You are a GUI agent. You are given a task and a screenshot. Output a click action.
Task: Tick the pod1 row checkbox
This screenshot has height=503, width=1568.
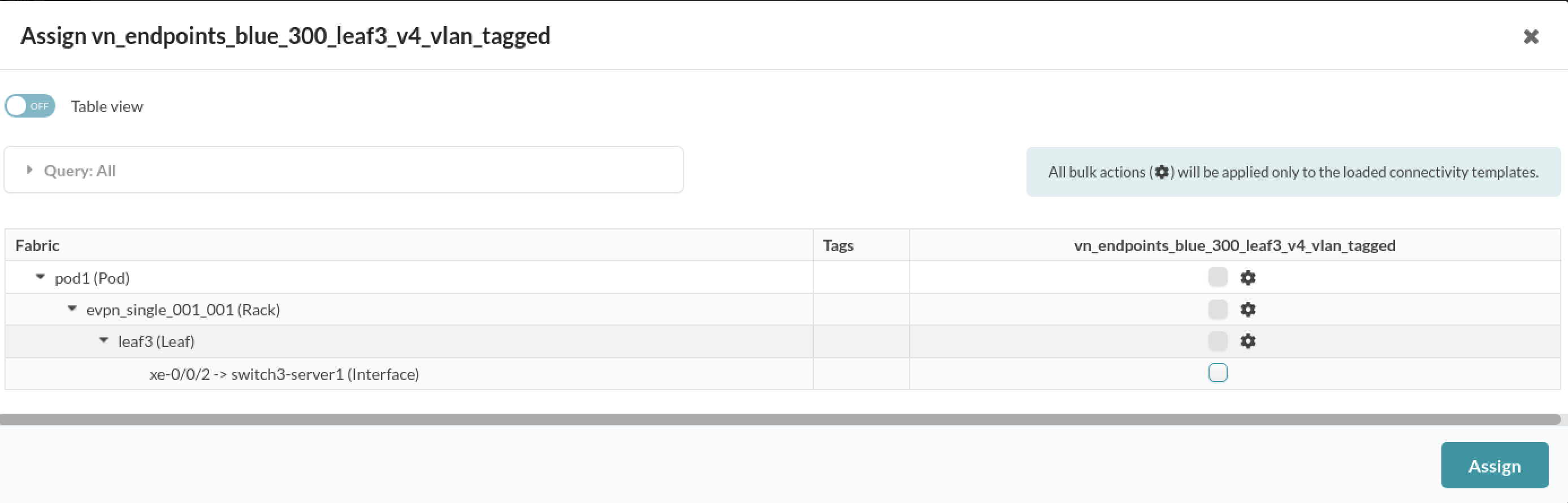click(x=1218, y=277)
